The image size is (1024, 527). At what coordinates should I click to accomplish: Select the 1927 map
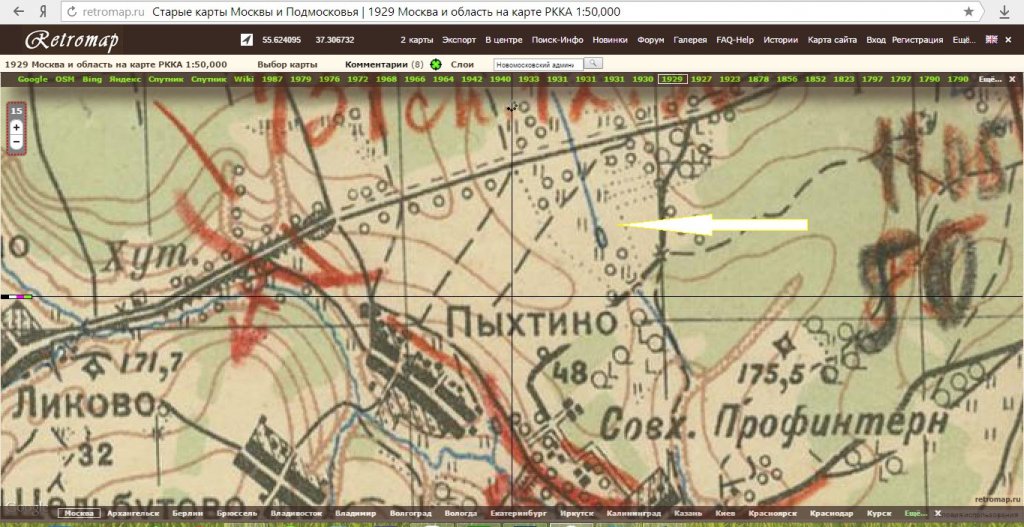click(701, 79)
